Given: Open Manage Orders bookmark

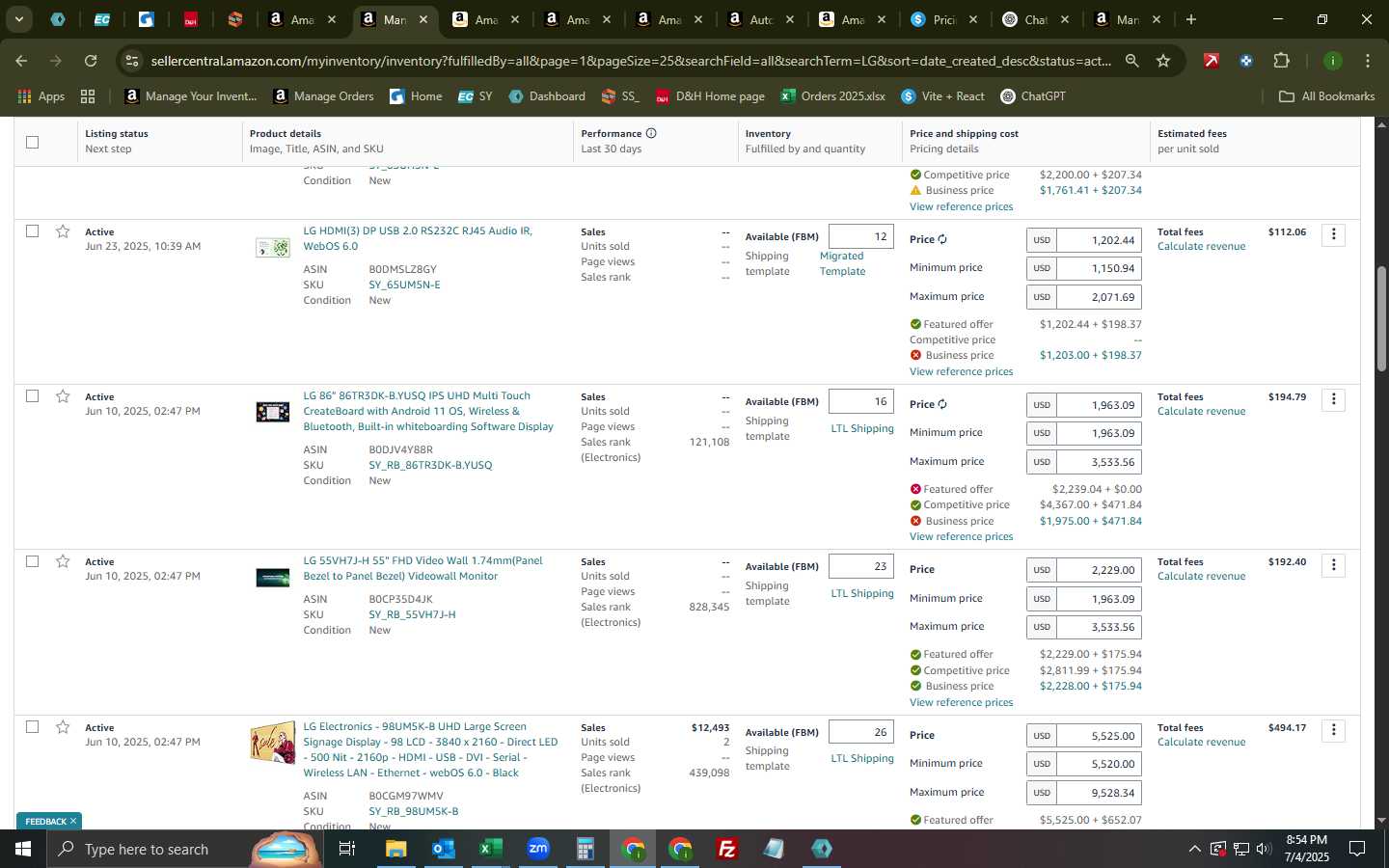Looking at the screenshot, I should (x=324, y=96).
